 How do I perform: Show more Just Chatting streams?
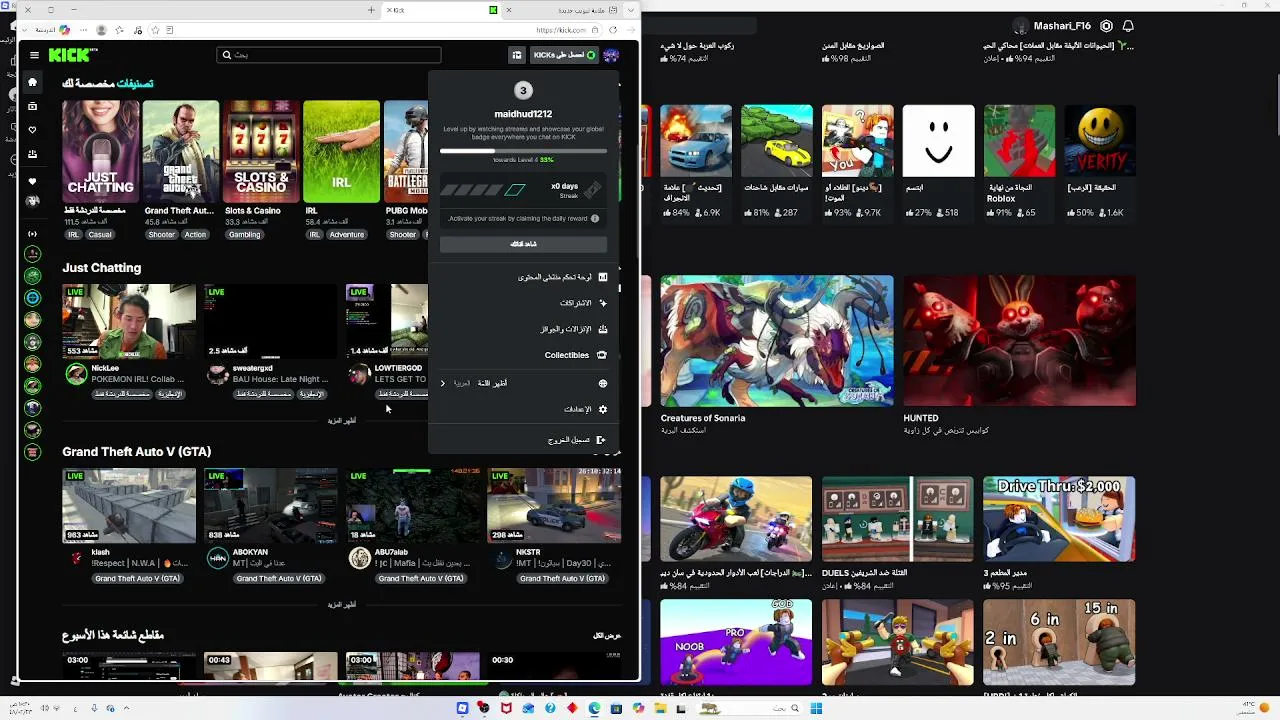(x=341, y=421)
